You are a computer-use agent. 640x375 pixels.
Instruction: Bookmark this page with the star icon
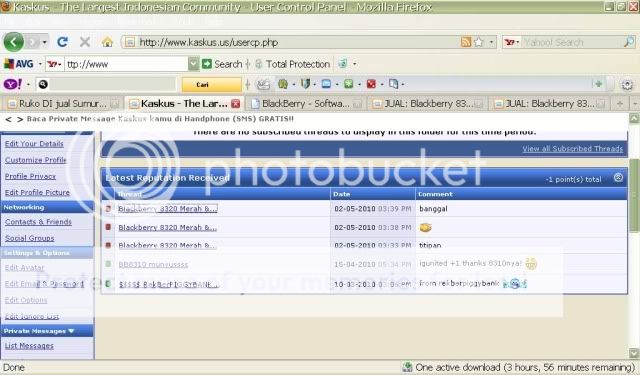pyautogui.click(x=479, y=42)
